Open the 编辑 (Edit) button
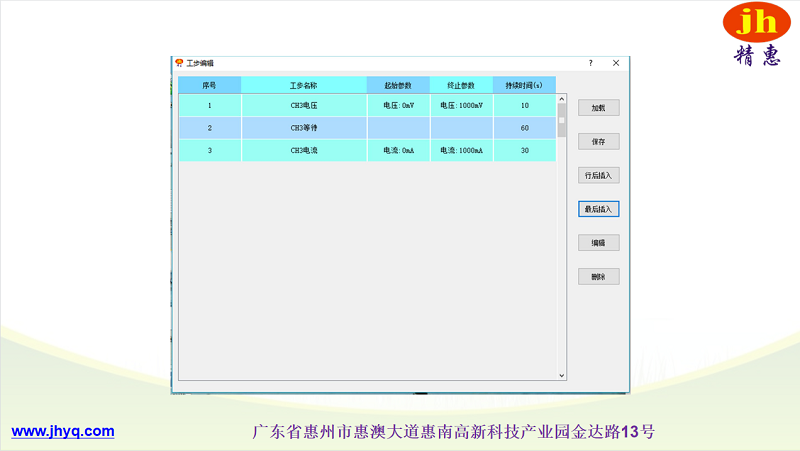The image size is (800, 451). (598, 243)
